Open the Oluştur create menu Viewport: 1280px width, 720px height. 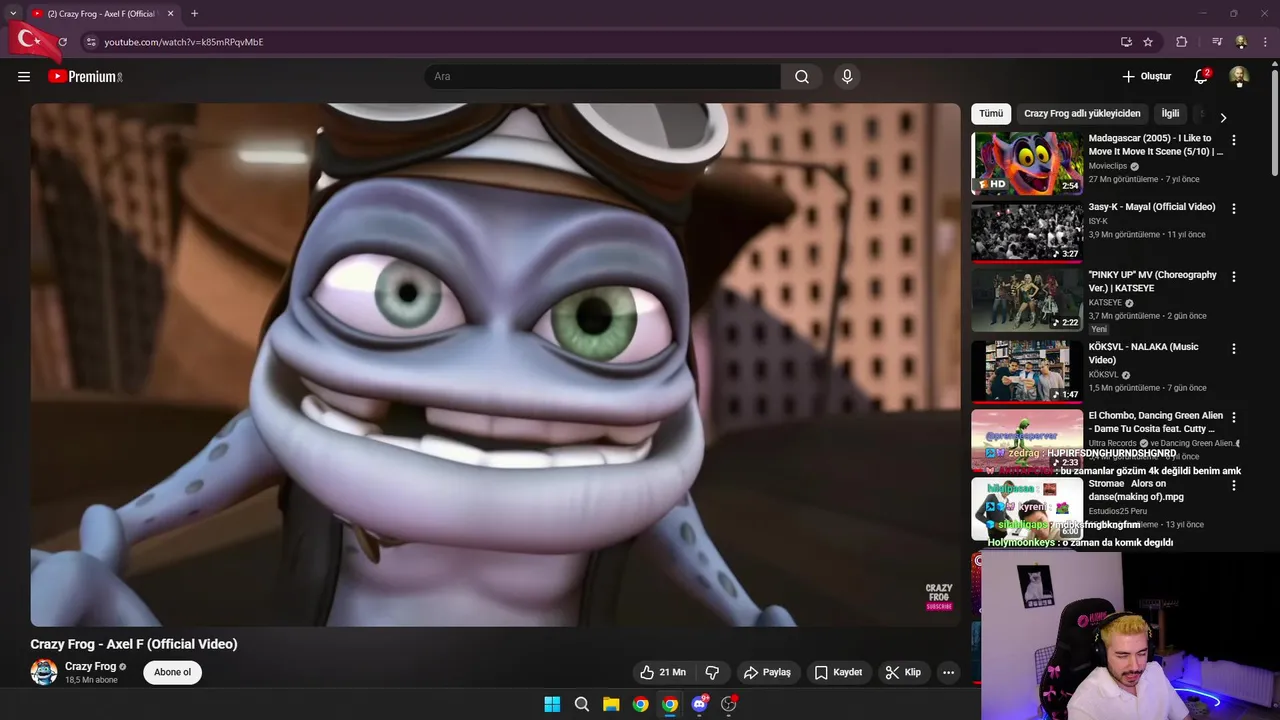(1146, 77)
